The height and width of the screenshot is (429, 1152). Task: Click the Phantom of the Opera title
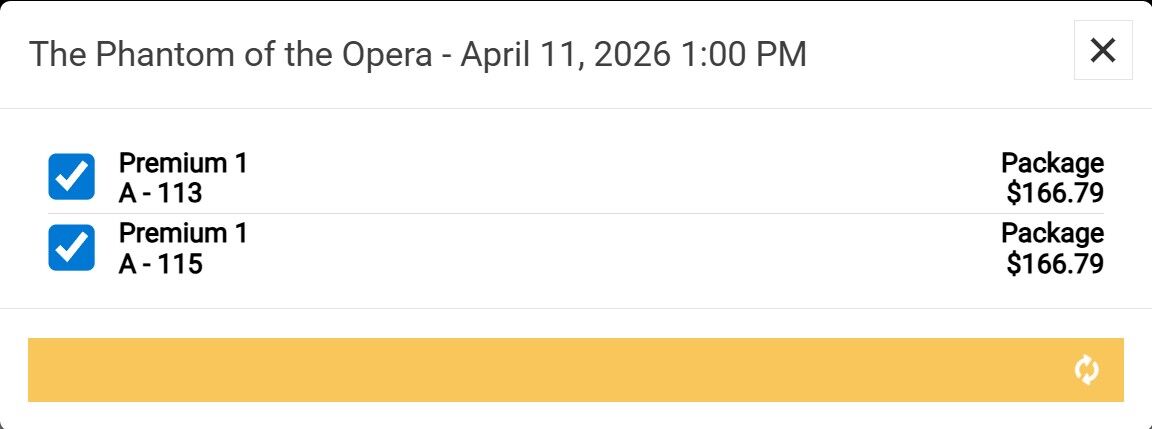pyautogui.click(x=232, y=54)
